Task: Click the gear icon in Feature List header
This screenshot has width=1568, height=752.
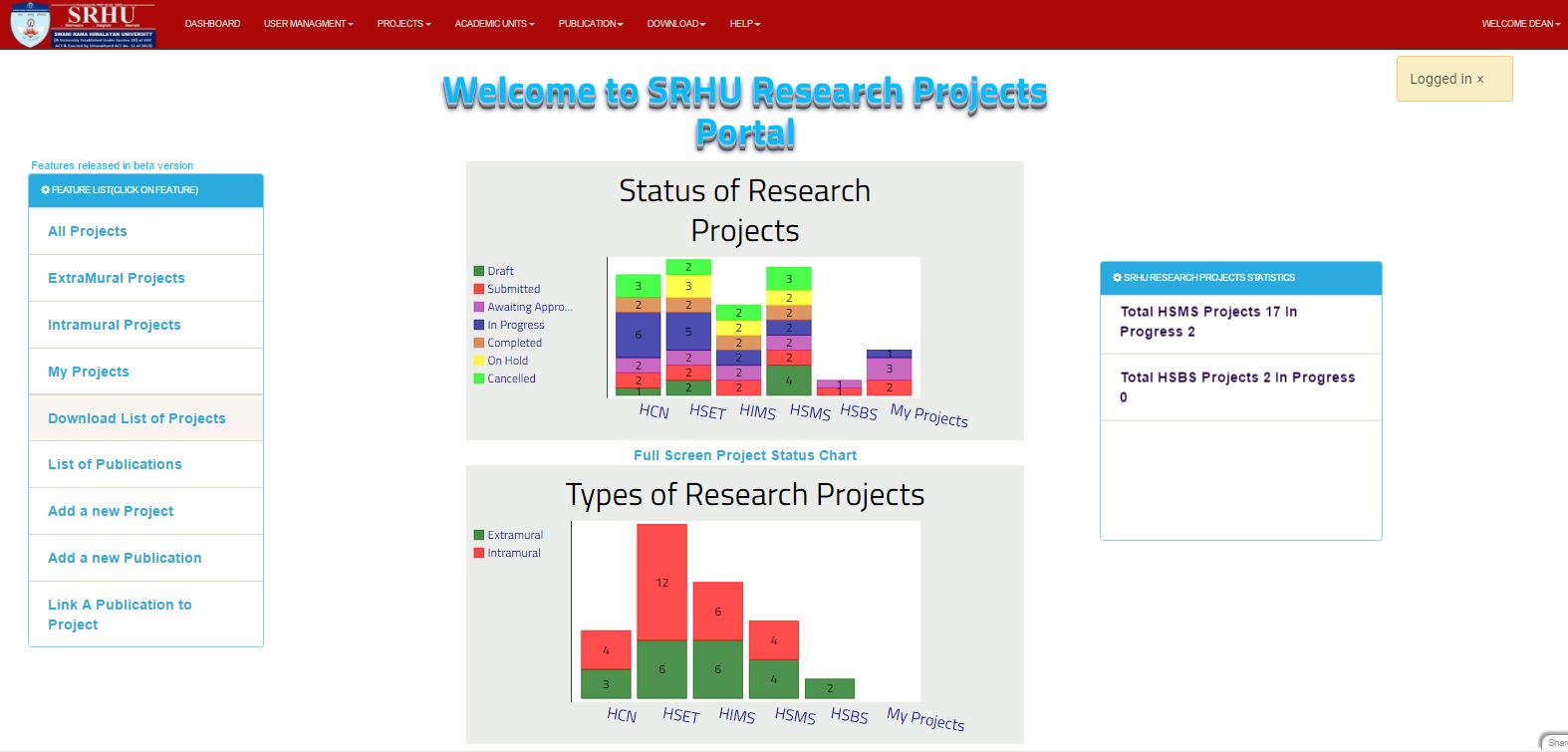Action: point(45,190)
